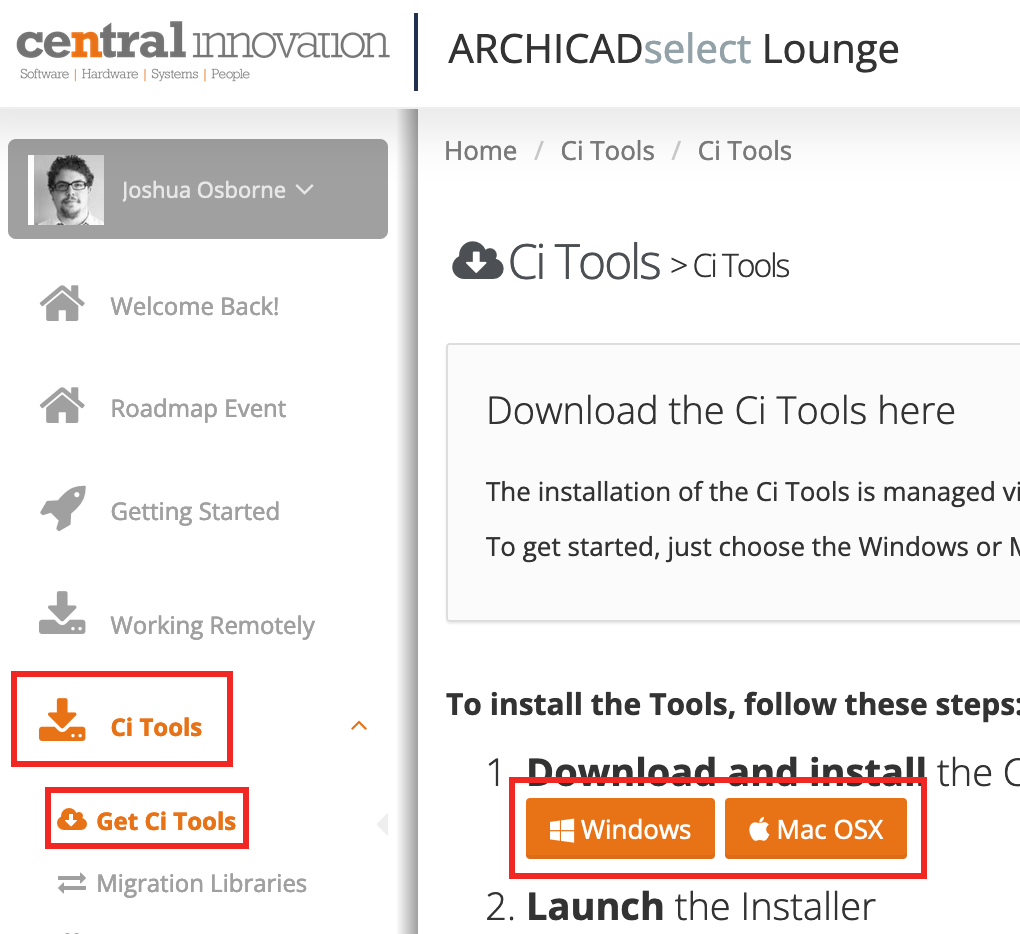Open Roadmap Event from the sidebar

pos(197,408)
